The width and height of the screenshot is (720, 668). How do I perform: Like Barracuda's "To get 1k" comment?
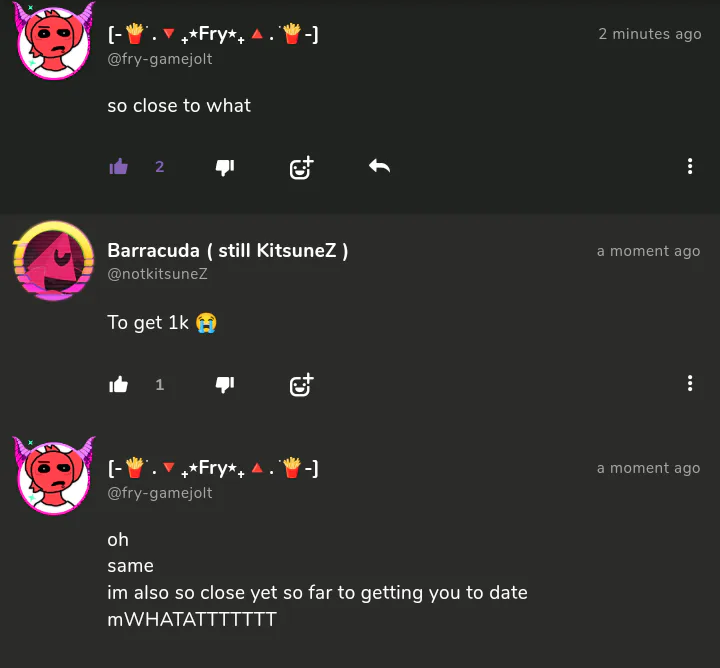click(x=118, y=384)
